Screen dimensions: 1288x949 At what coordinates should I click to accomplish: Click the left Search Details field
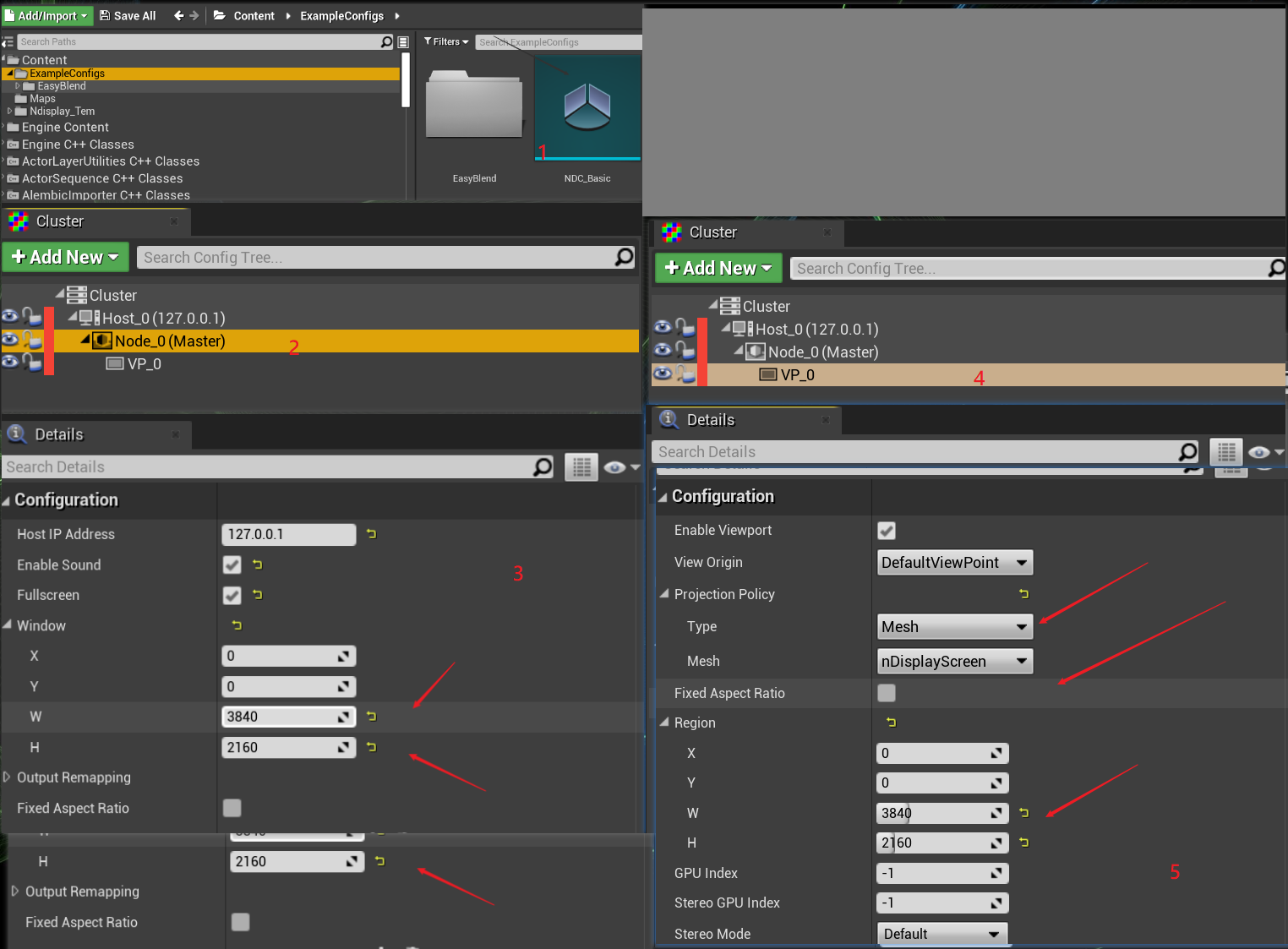(x=279, y=467)
